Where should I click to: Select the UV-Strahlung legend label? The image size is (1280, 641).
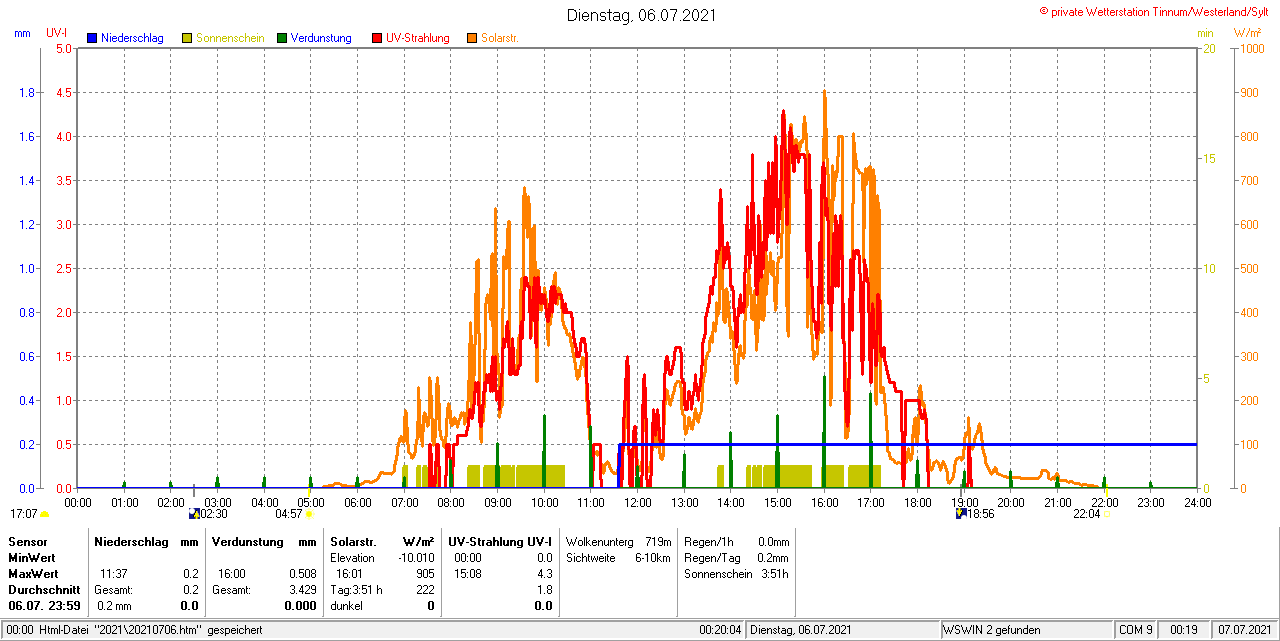tap(419, 38)
